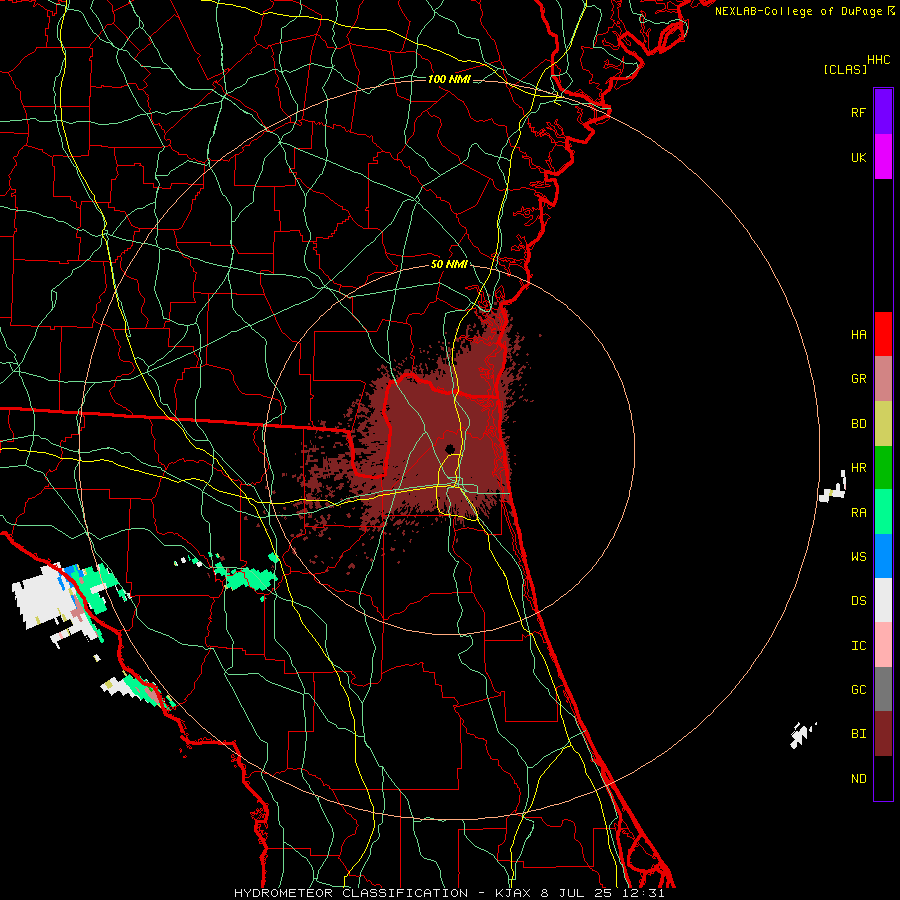Viewport: 900px width, 900px height.
Task: Select the BD yellow legend swatch
Action: (x=883, y=424)
